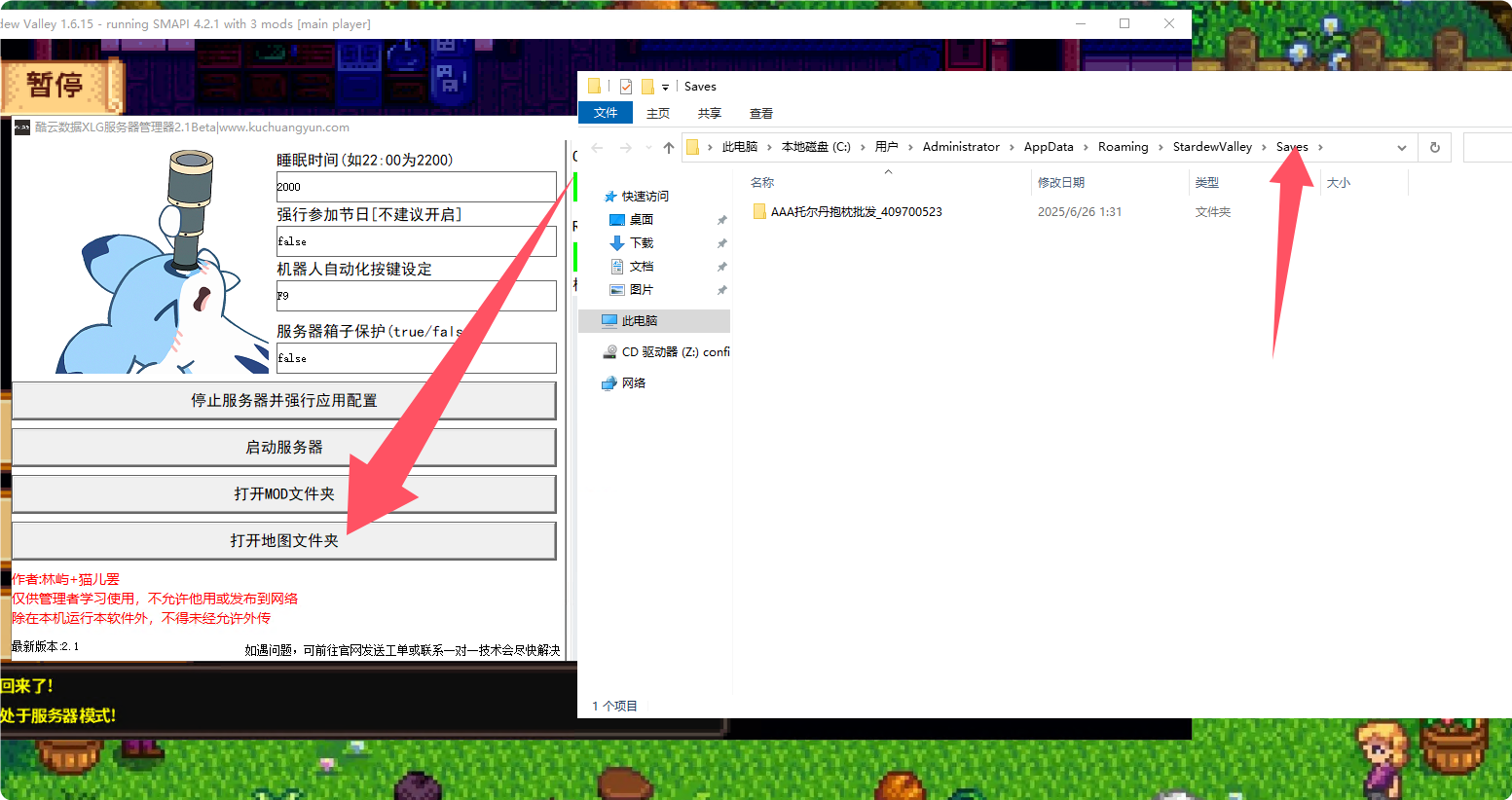1512x800 pixels.
Task: Click the 服务器箱子保护 field containing false
Action: 416,357
